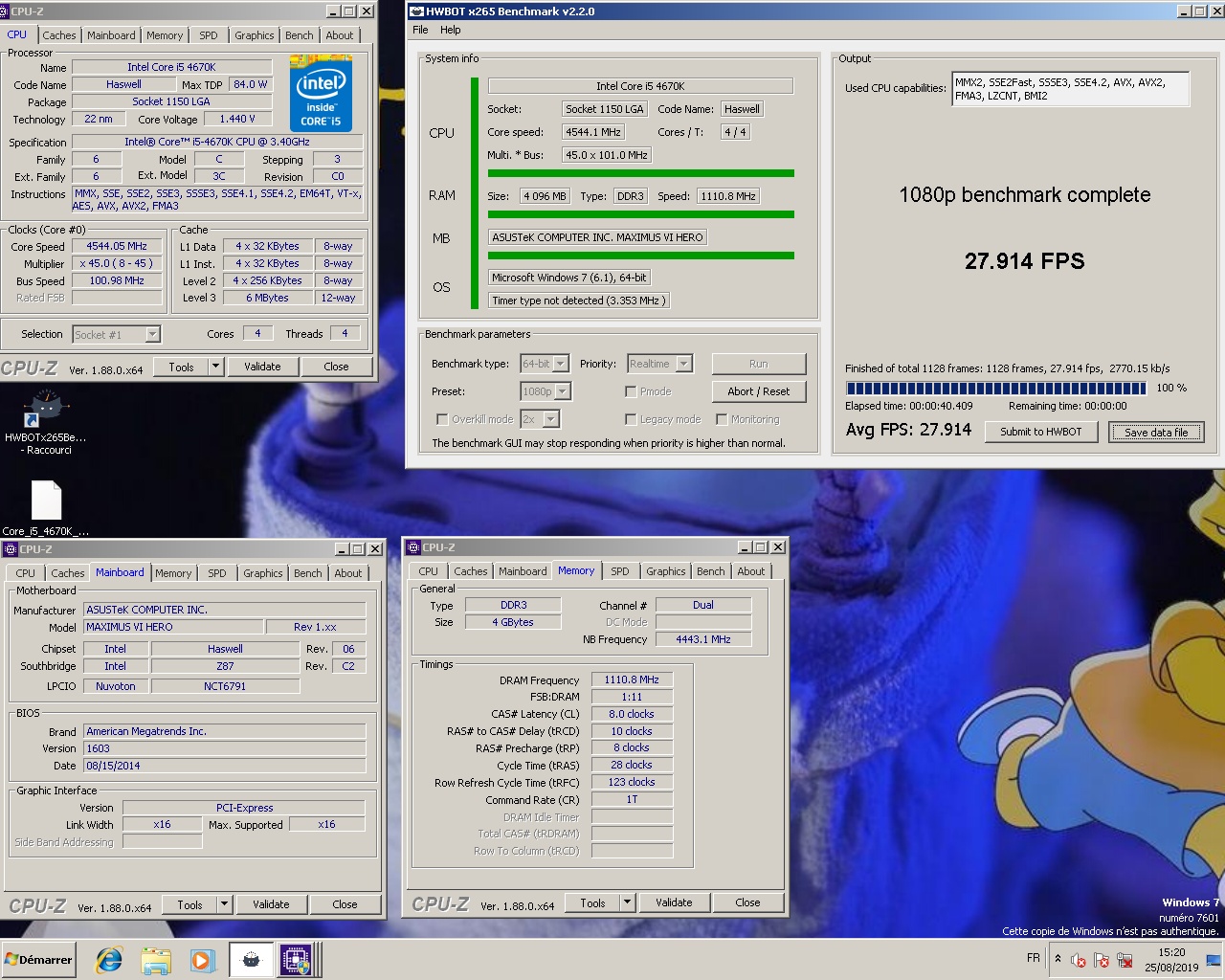Switch to SPD tab in CPU-Z CPU window
Image resolution: width=1225 pixels, height=980 pixels.
209,35
